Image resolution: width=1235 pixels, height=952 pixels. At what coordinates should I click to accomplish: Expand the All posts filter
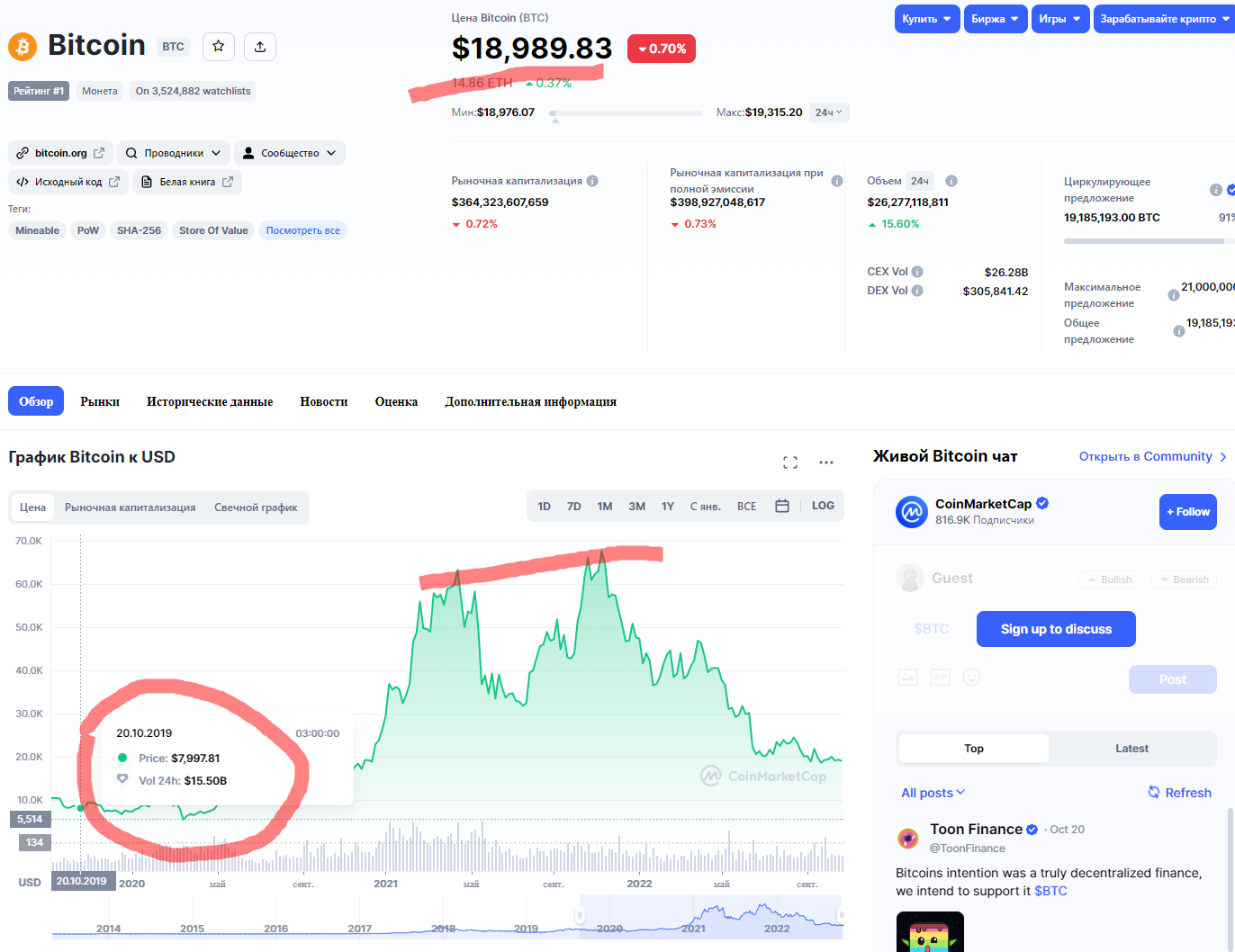tap(933, 793)
